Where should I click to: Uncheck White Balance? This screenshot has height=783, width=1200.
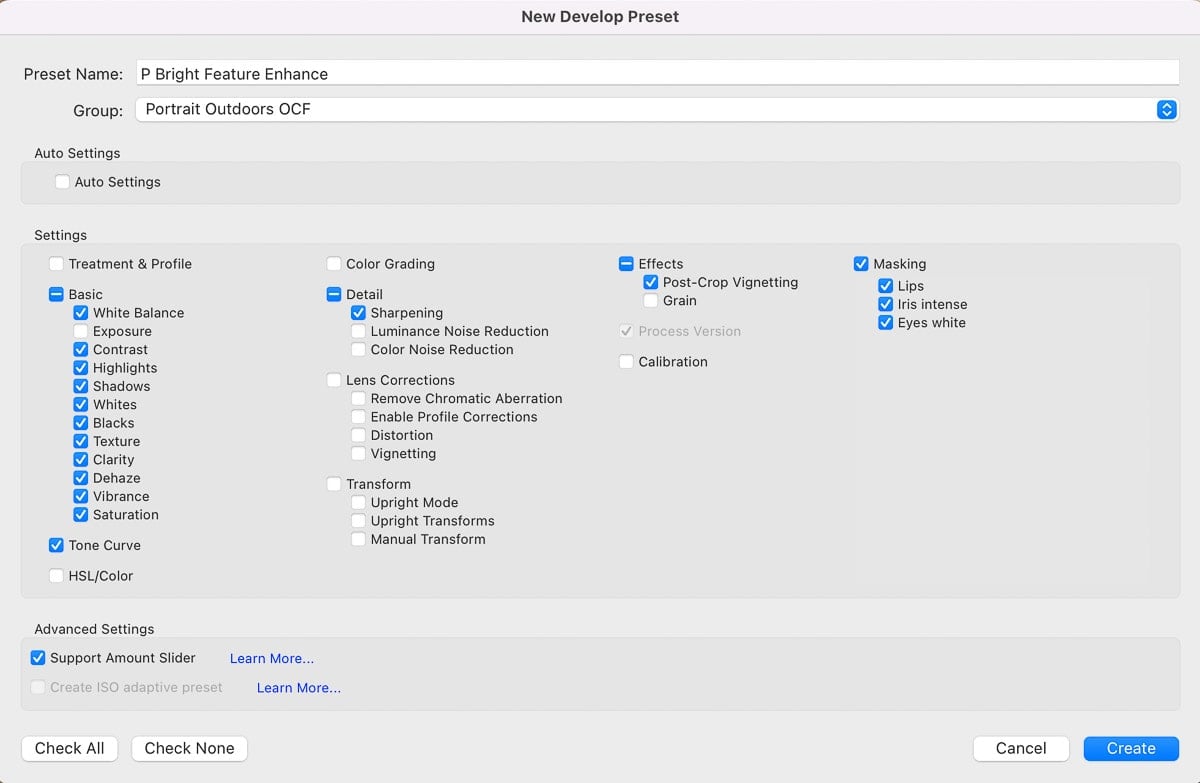(x=81, y=313)
